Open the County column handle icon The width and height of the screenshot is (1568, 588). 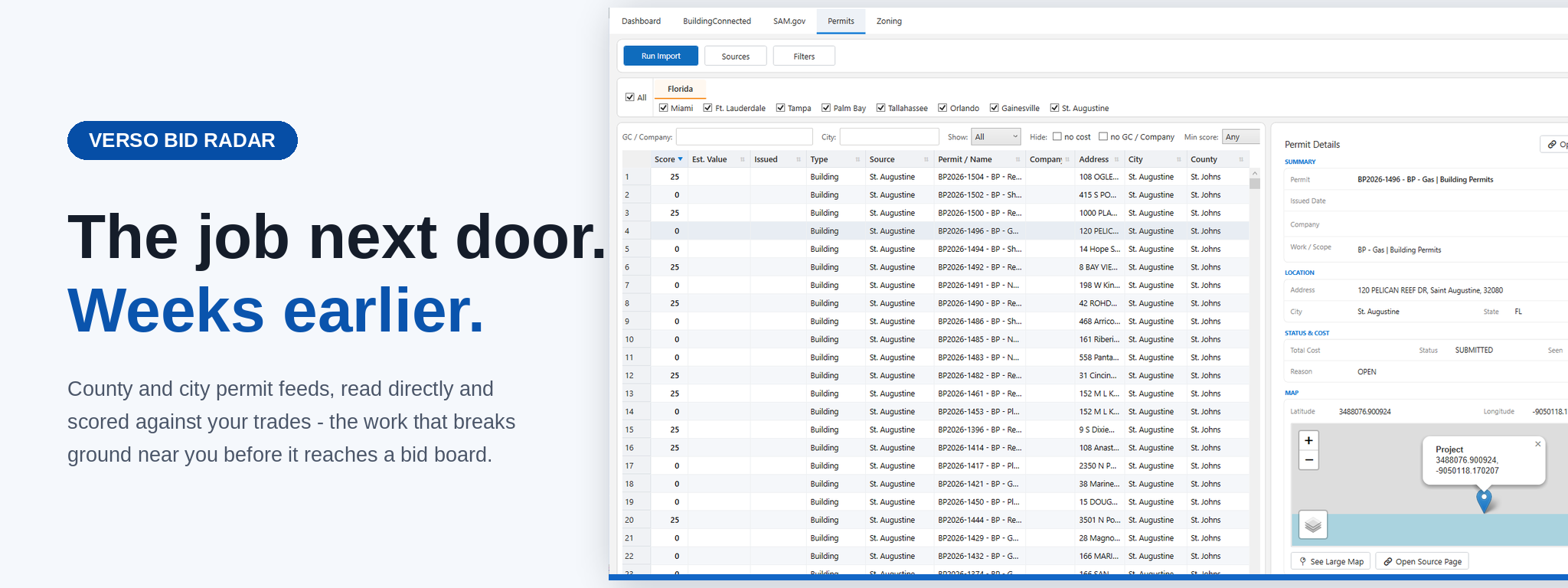tap(1240, 159)
